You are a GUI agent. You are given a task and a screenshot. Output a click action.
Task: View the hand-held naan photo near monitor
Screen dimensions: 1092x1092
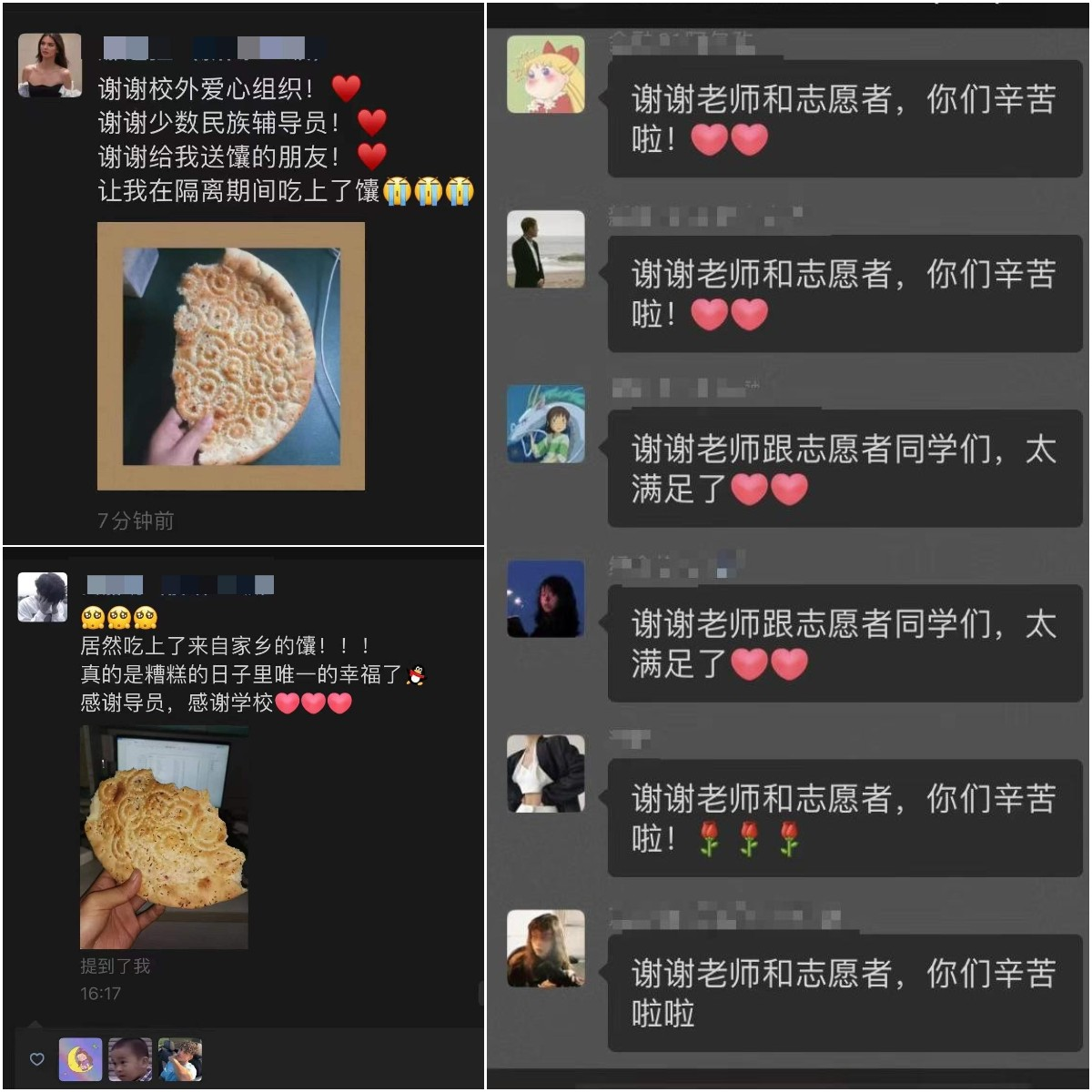click(x=164, y=837)
